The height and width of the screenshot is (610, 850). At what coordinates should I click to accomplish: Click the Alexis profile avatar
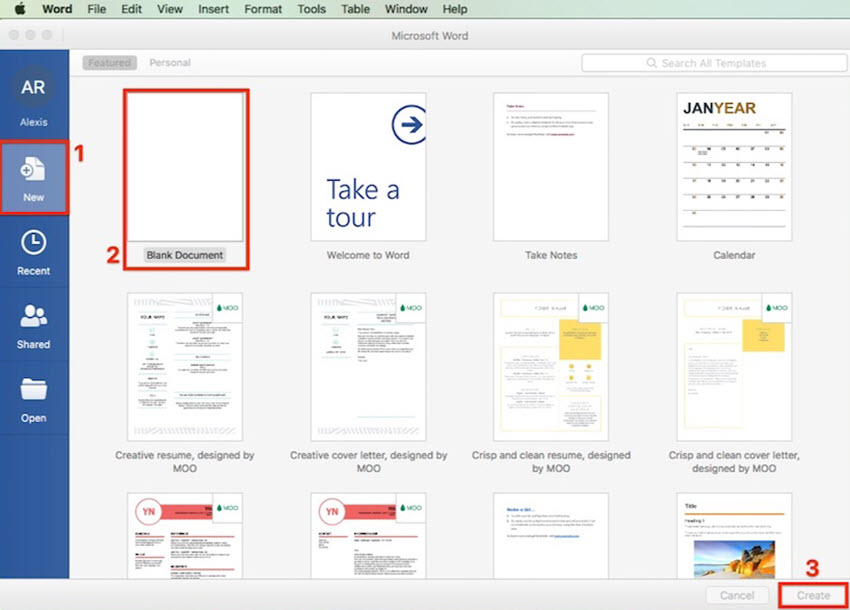point(33,90)
